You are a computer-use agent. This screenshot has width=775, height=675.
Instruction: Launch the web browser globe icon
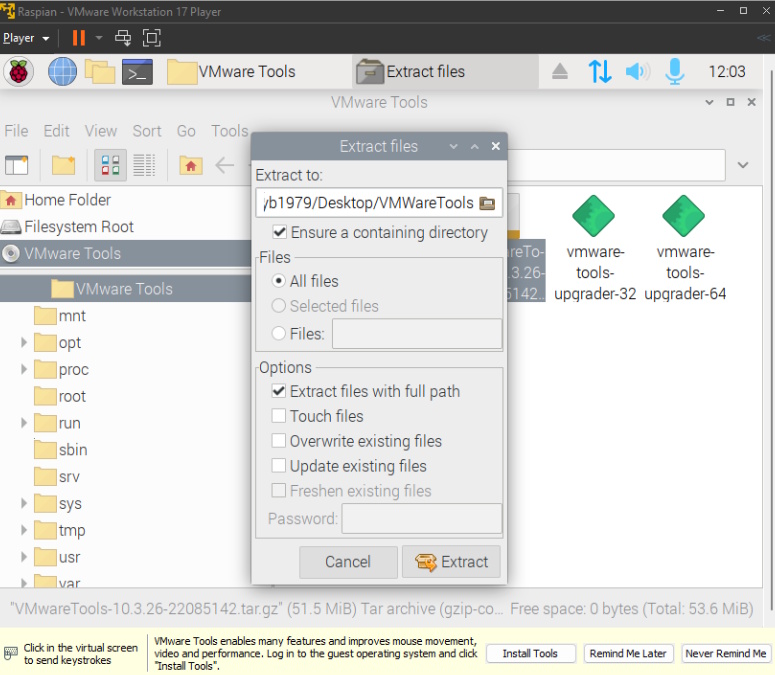[x=62, y=71]
